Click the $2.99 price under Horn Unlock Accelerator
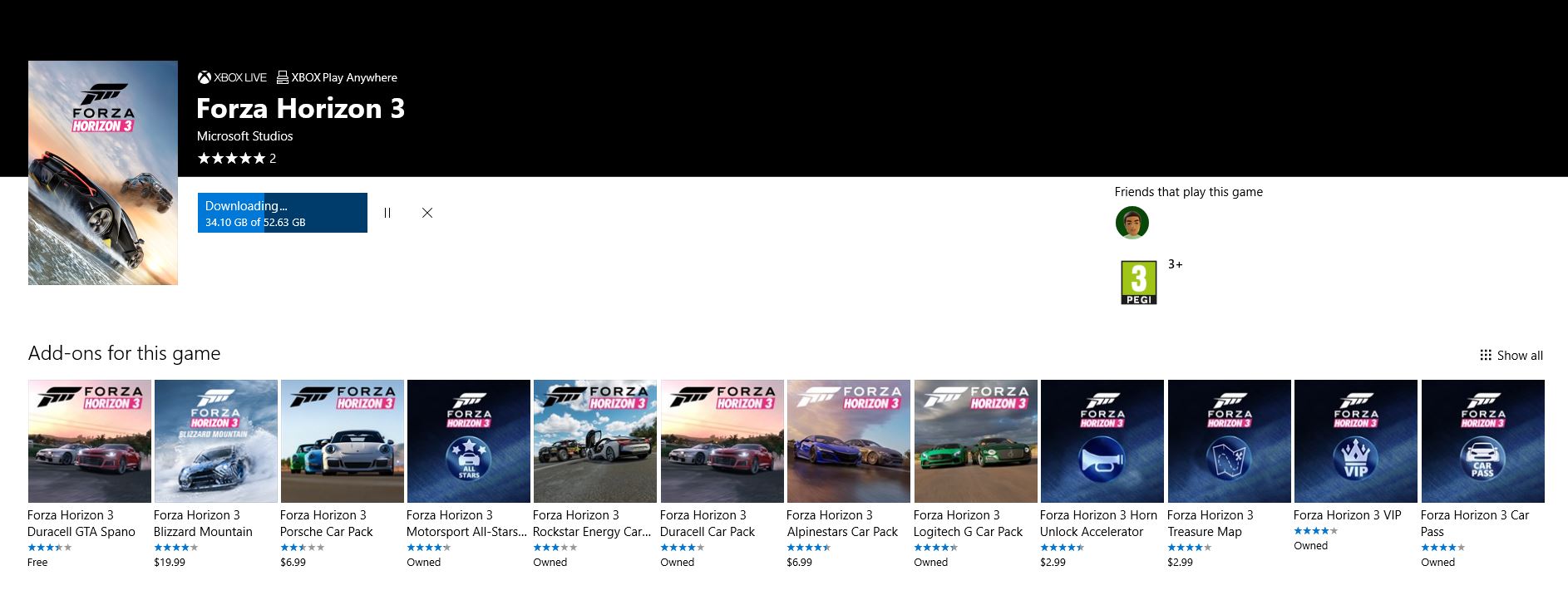This screenshot has width=1568, height=605. tap(1053, 563)
